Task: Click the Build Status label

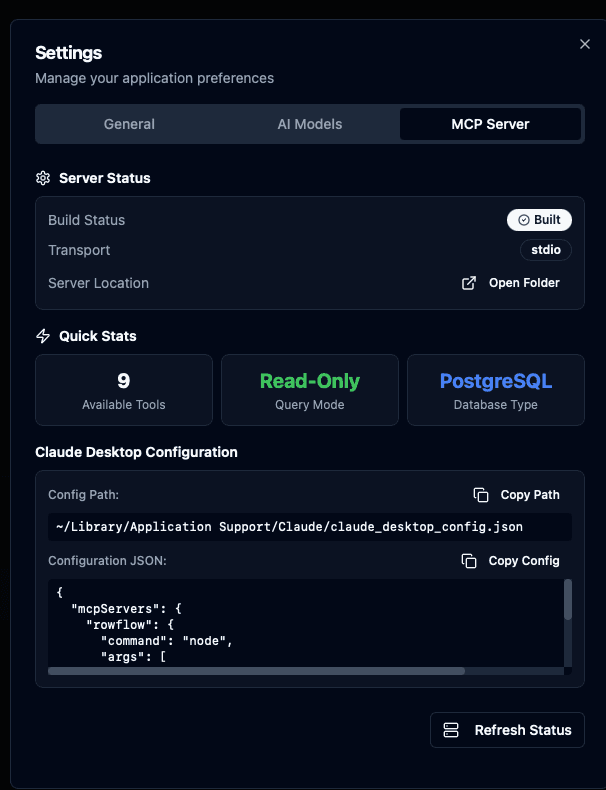Action: [87, 220]
